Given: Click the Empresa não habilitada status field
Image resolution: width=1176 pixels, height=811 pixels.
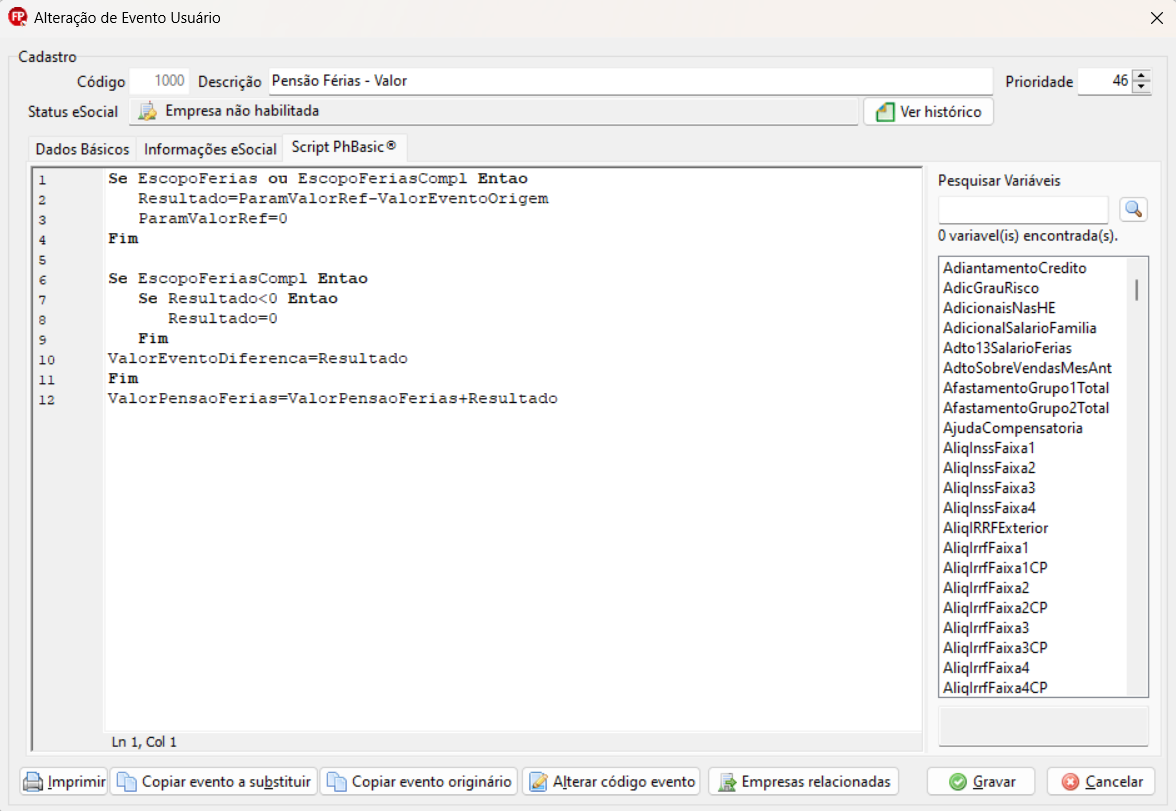Looking at the screenshot, I should click(x=495, y=111).
